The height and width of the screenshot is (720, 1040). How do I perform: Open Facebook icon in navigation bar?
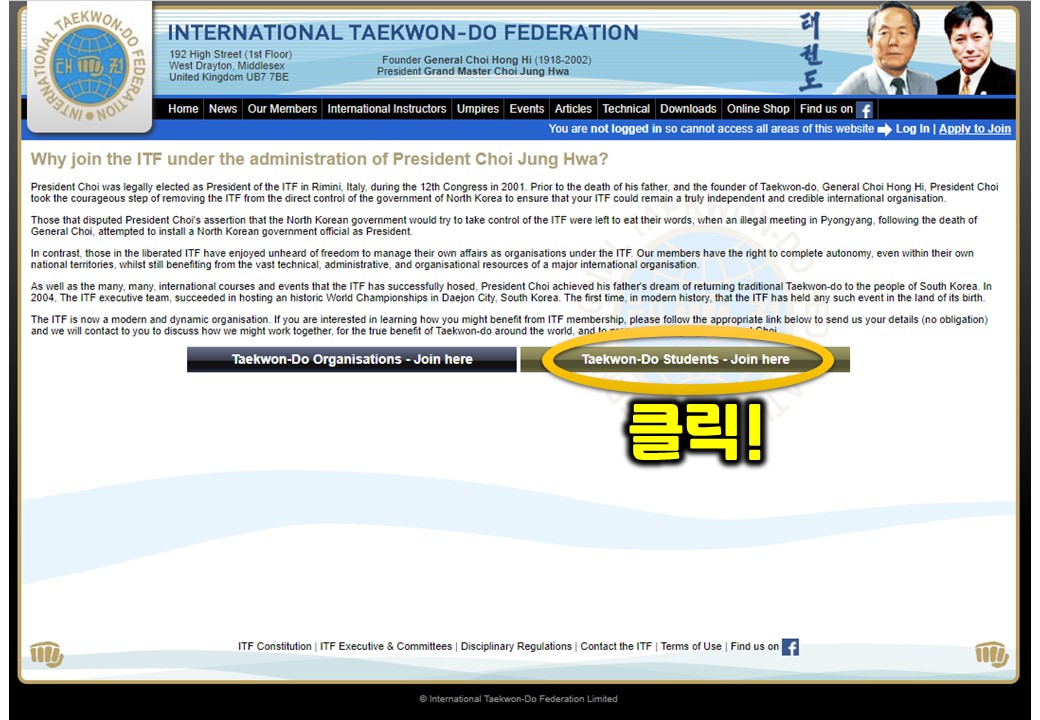pos(864,109)
